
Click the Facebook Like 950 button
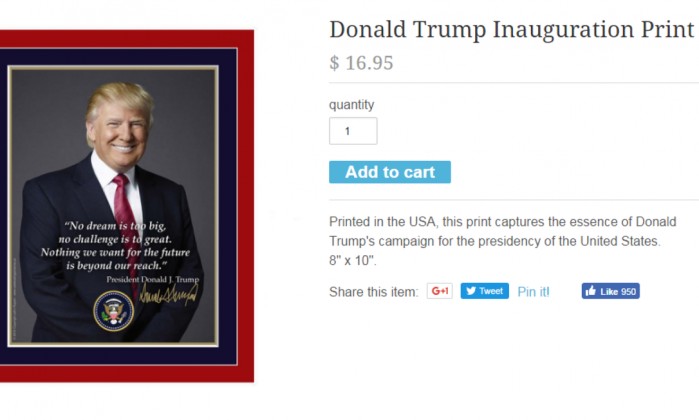coord(610,291)
